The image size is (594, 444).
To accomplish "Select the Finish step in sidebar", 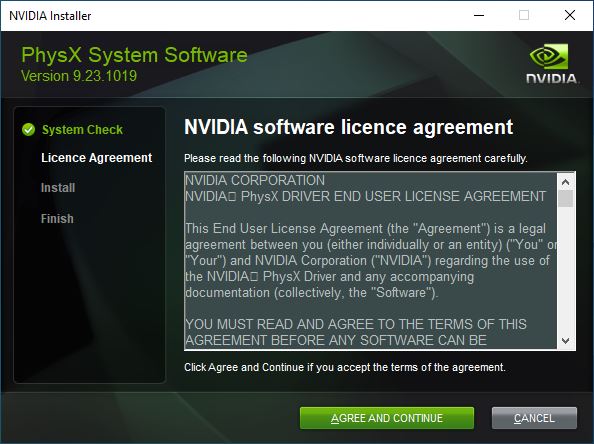I will point(57,219).
